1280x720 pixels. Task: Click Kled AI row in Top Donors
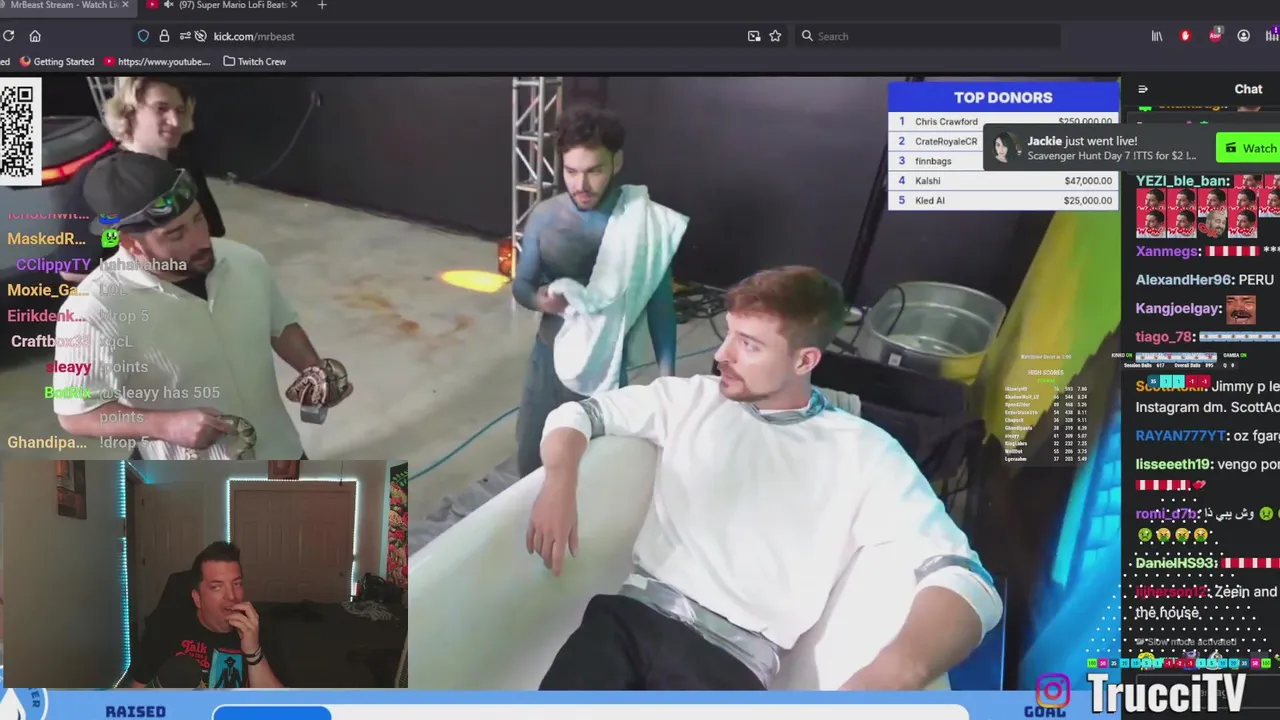pos(1003,200)
